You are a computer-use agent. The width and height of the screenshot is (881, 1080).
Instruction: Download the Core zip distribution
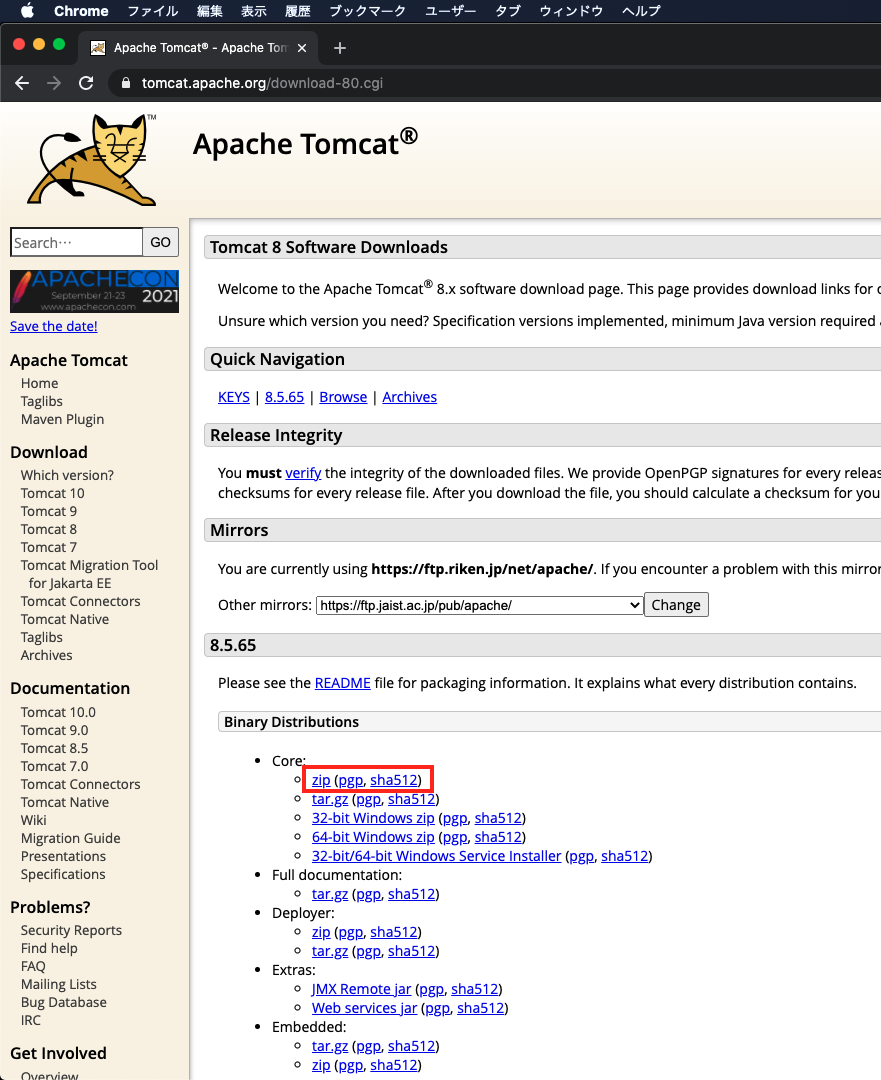(x=321, y=780)
